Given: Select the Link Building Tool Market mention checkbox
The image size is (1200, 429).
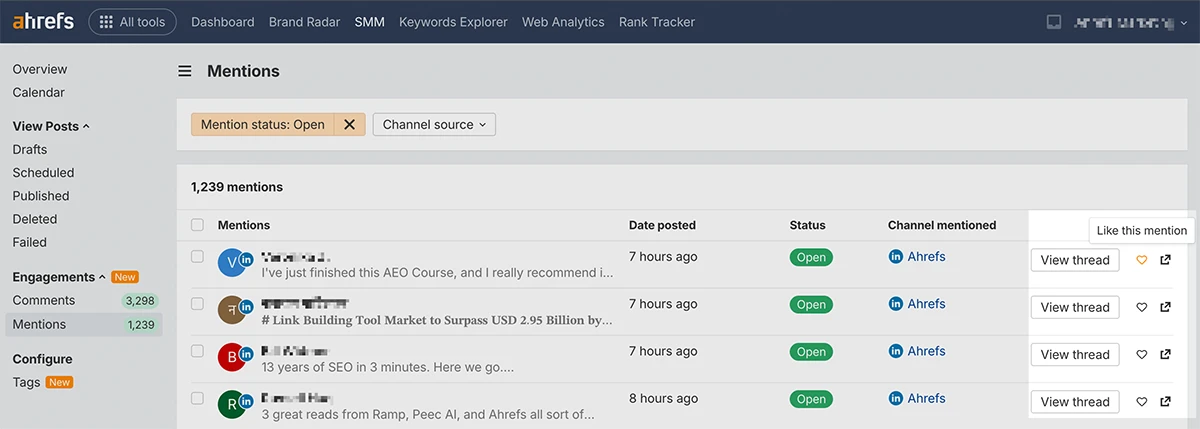Looking at the screenshot, I should pyautogui.click(x=197, y=304).
